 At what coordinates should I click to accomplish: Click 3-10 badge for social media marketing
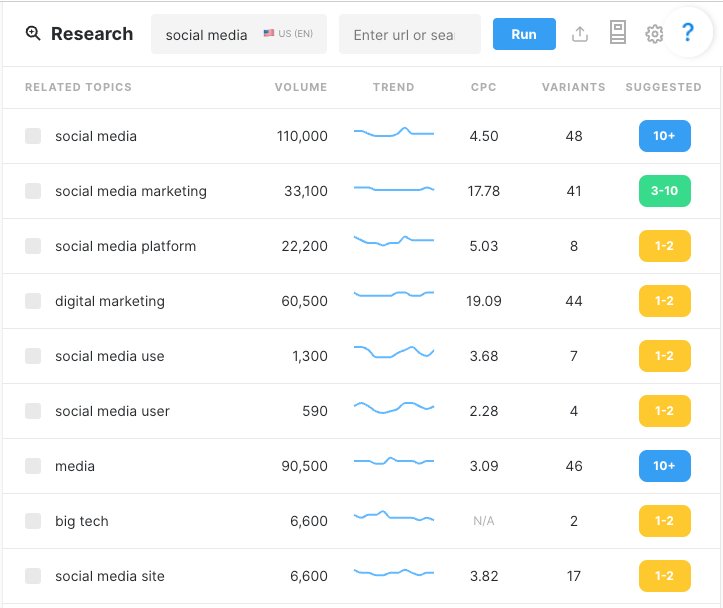664,191
